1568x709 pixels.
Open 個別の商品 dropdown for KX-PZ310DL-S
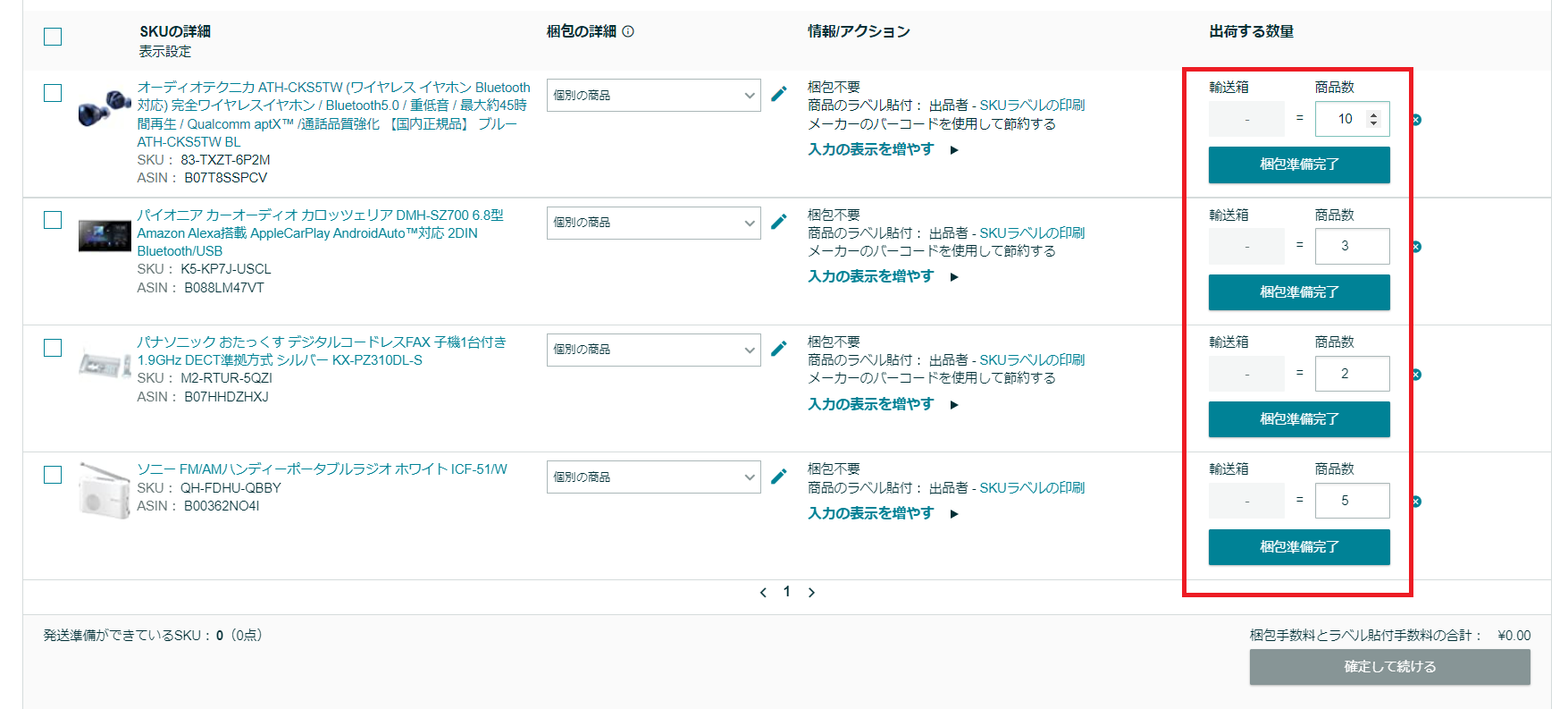coord(654,350)
